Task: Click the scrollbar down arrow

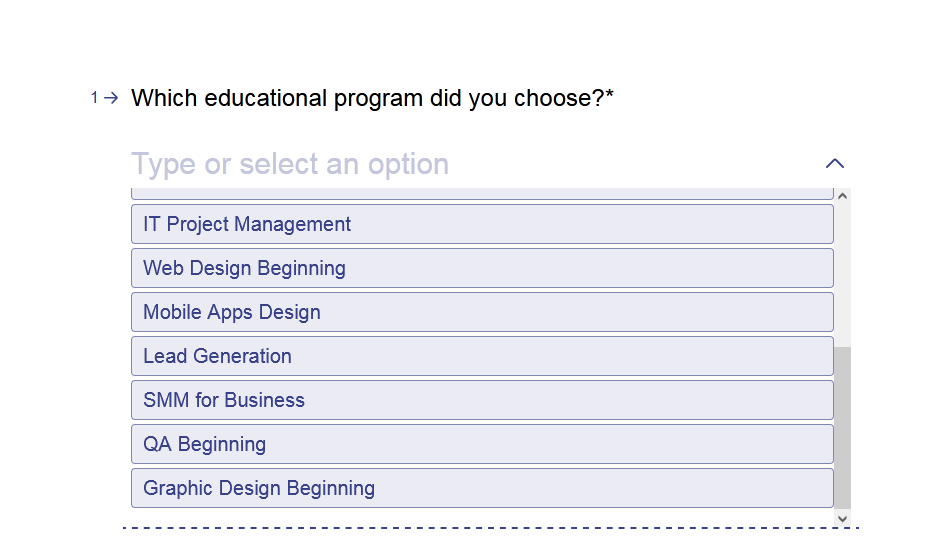Action: (842, 519)
